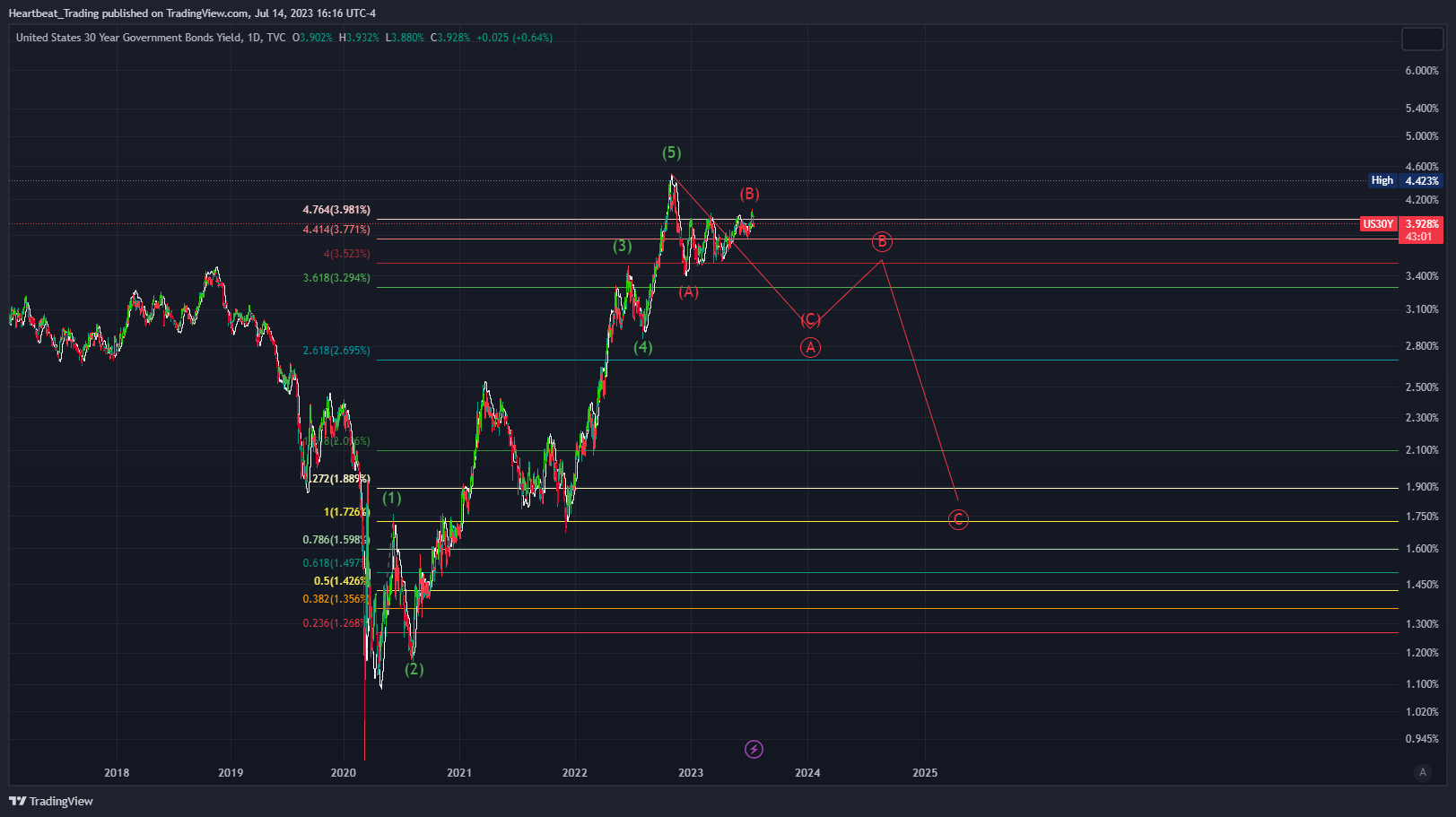Select Fibonacci label 0.5(1.426%)

tap(340, 581)
